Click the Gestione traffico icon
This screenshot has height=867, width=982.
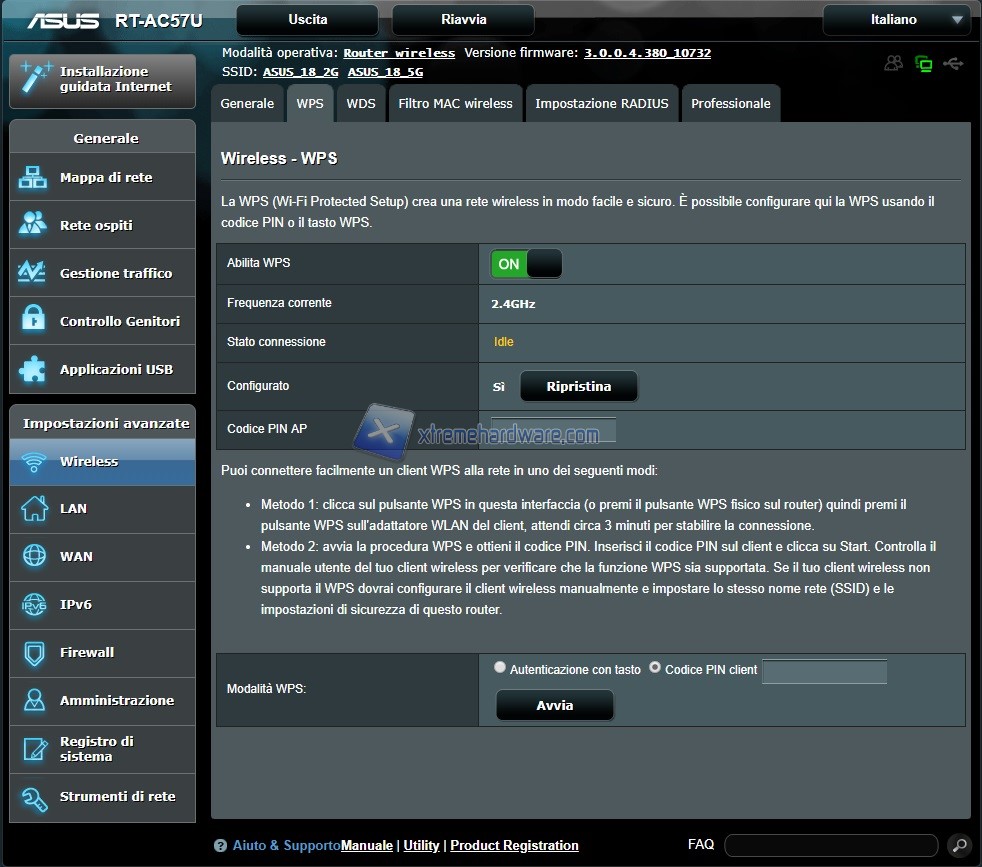coord(33,273)
